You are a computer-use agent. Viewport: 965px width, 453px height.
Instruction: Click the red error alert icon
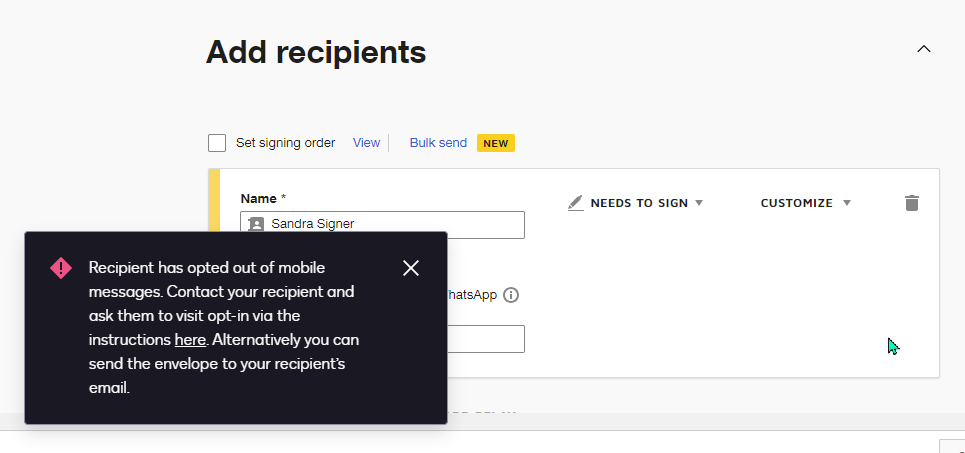coord(61,268)
